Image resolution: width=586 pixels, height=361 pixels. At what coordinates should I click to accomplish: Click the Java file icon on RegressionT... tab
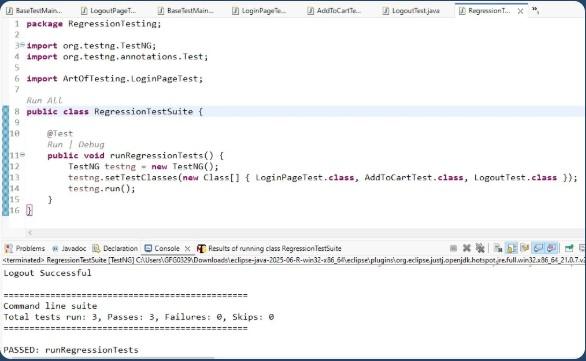tap(462, 11)
